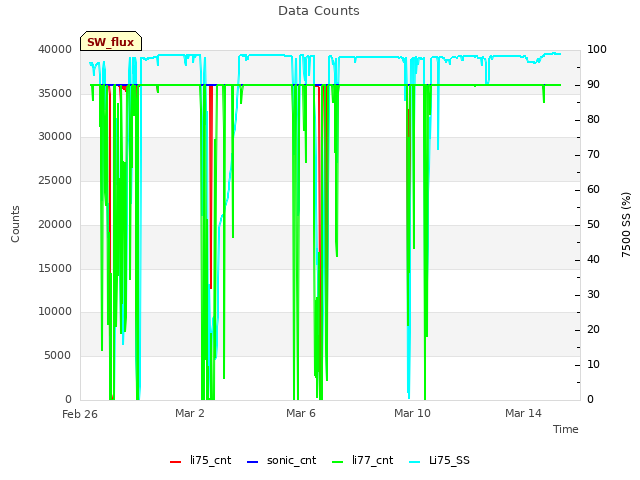Click the 30 right-axis tick label

point(593,295)
